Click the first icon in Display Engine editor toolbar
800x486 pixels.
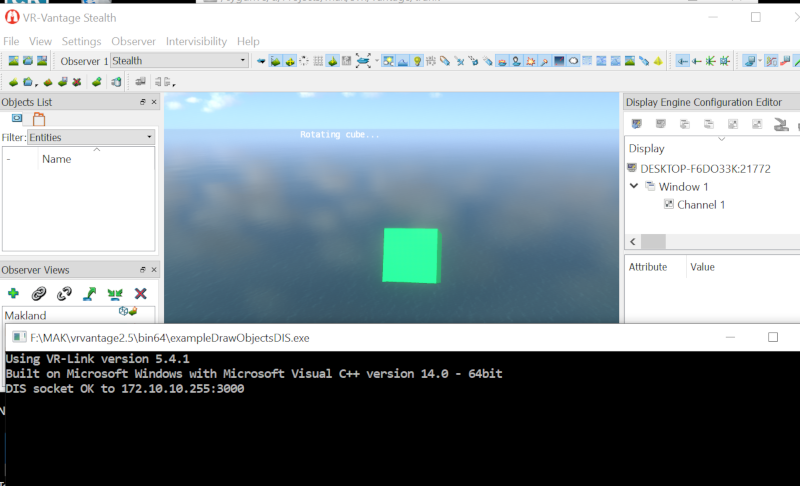637,124
